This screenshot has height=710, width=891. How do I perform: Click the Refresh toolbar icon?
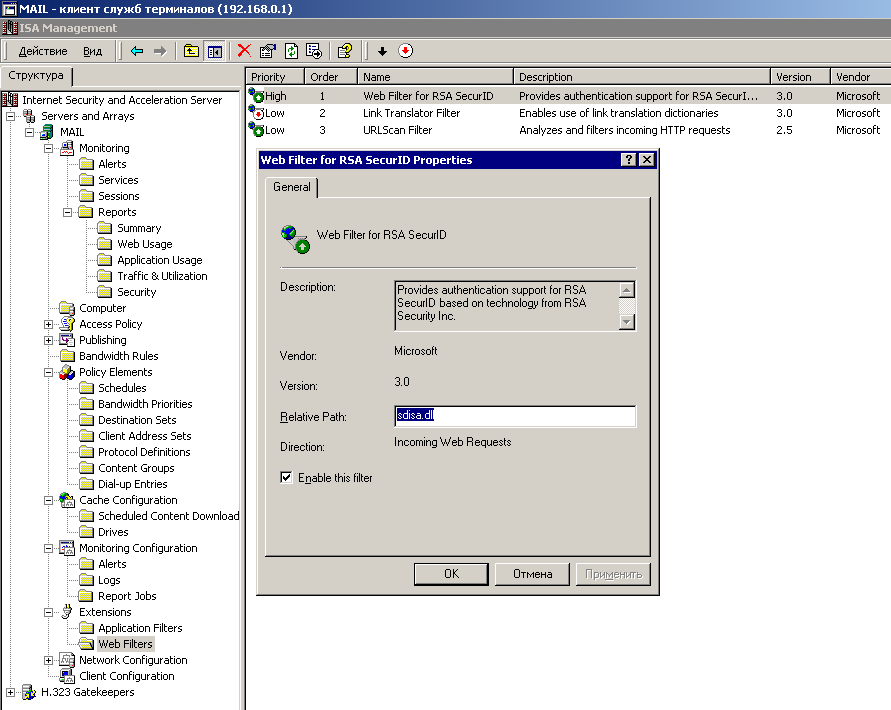pyautogui.click(x=292, y=51)
